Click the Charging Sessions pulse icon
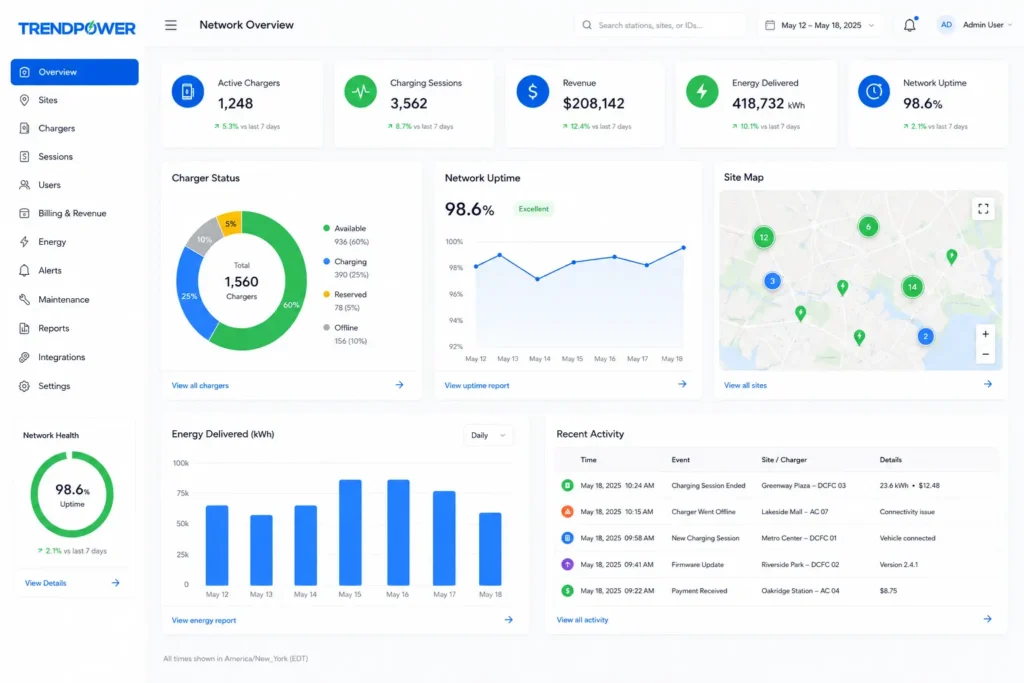1024x683 pixels. (x=360, y=91)
